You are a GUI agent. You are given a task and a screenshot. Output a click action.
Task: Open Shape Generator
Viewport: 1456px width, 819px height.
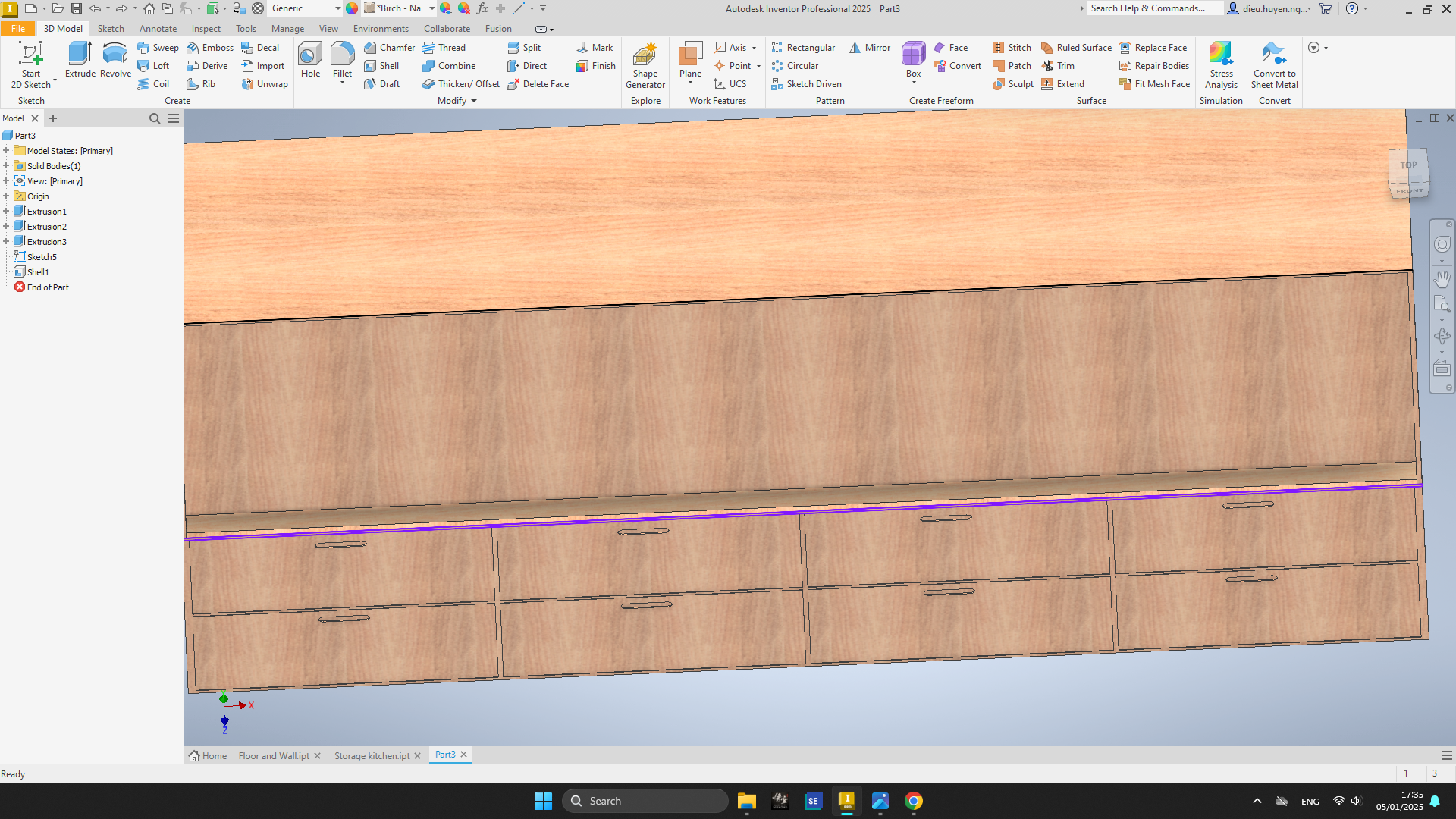[645, 65]
